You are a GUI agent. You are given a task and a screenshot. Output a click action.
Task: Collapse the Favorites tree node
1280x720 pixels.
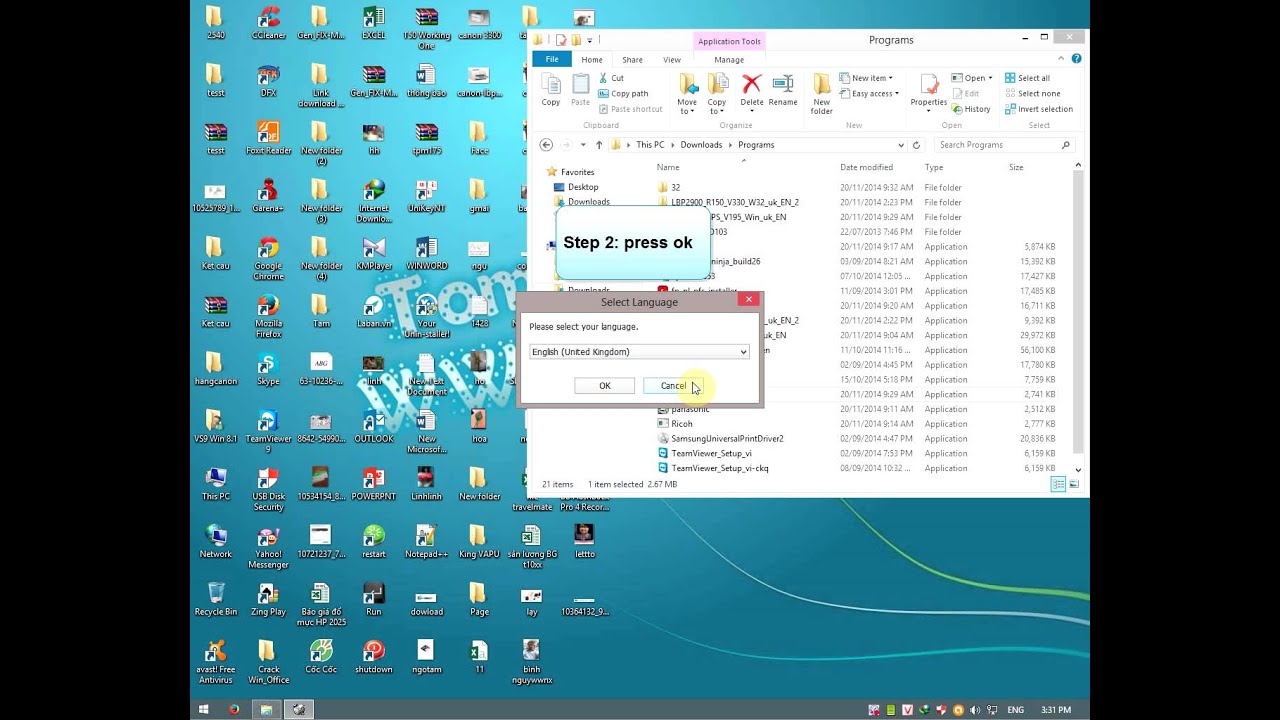(539, 172)
